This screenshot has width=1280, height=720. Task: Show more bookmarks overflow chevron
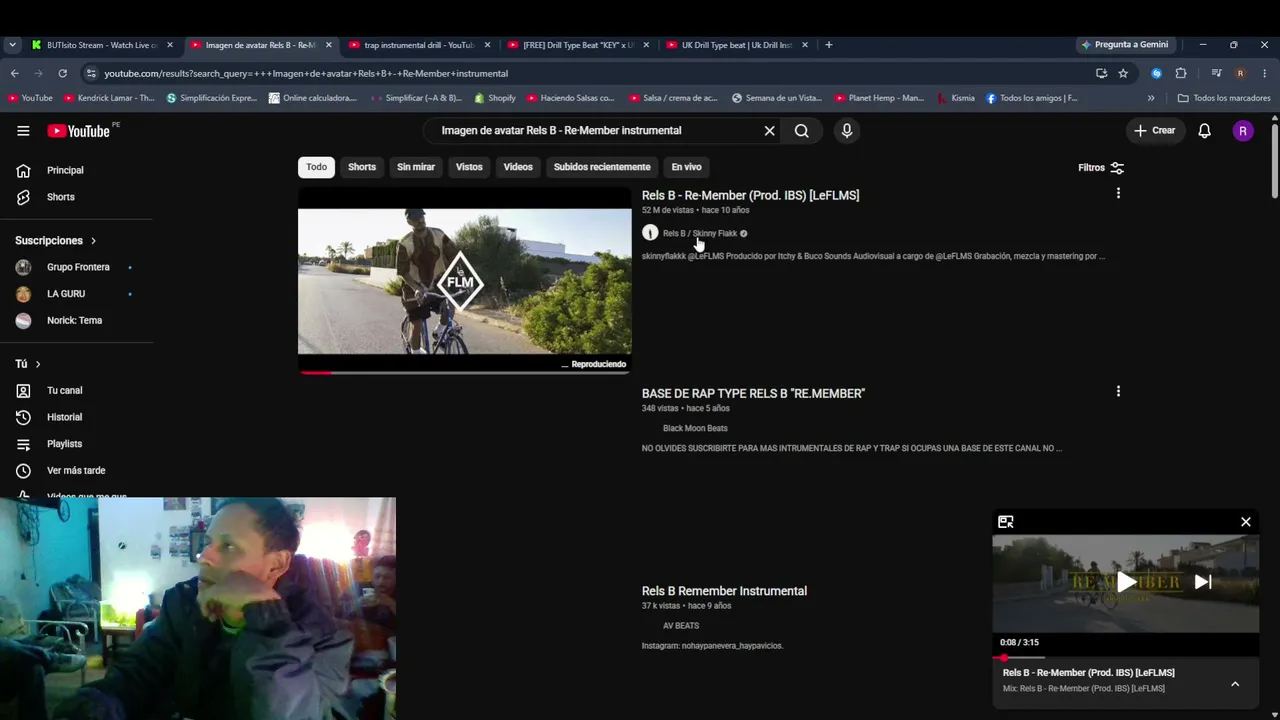click(x=1151, y=98)
